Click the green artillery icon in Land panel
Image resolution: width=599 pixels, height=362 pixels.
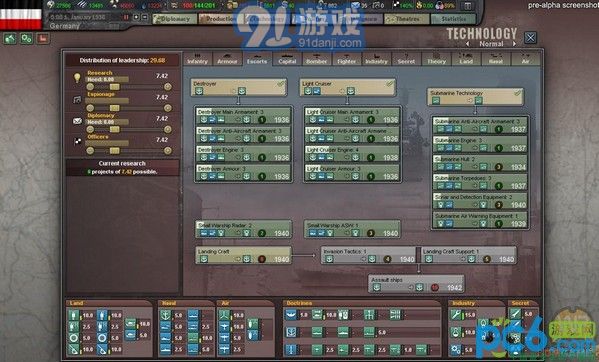74,349
